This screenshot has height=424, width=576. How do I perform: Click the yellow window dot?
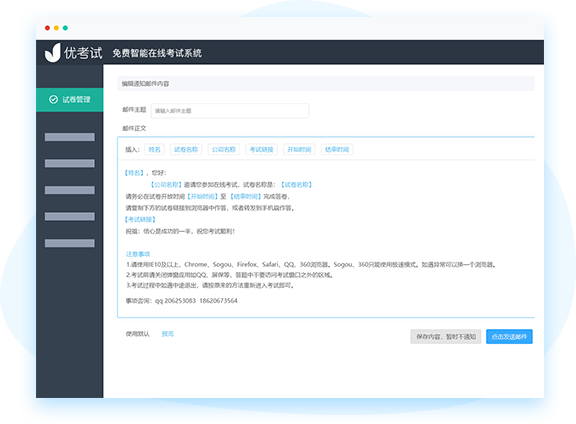click(56, 28)
